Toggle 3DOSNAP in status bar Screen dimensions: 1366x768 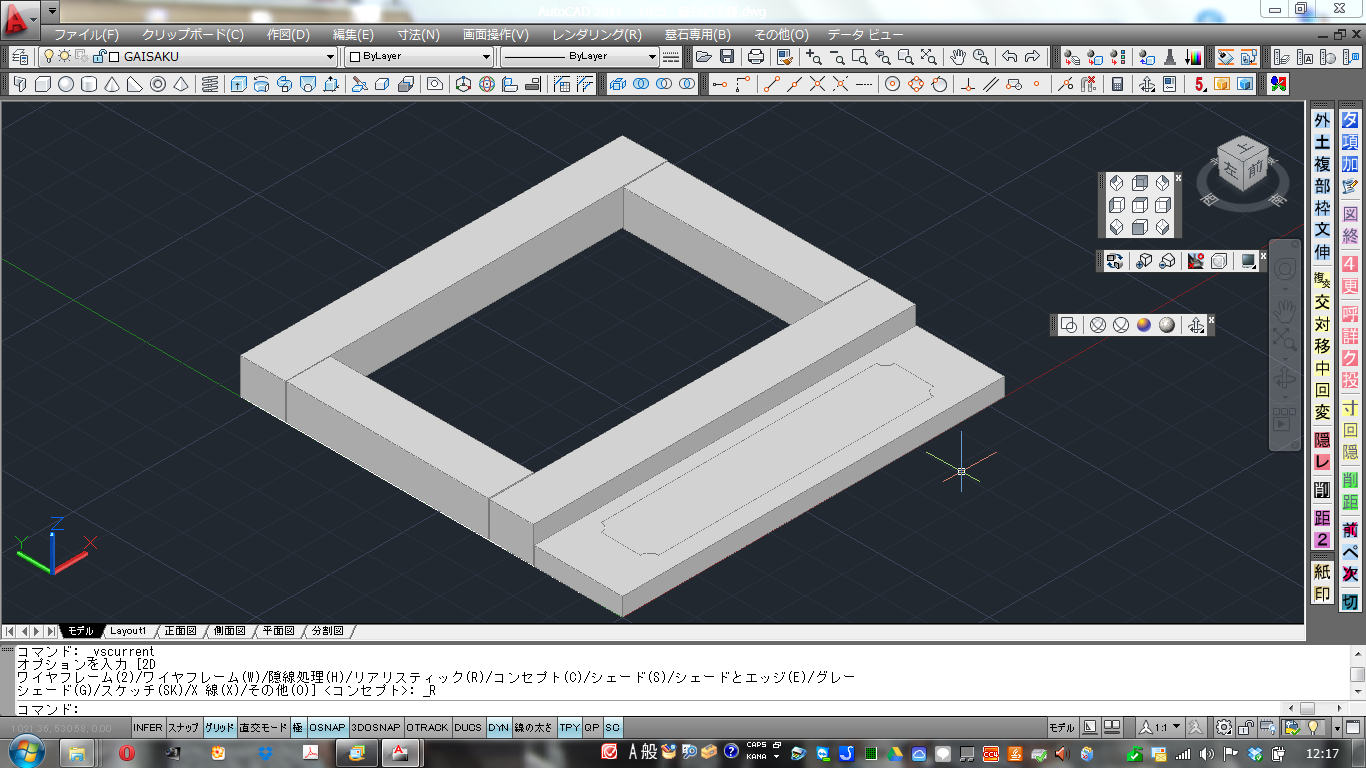[x=376, y=728]
